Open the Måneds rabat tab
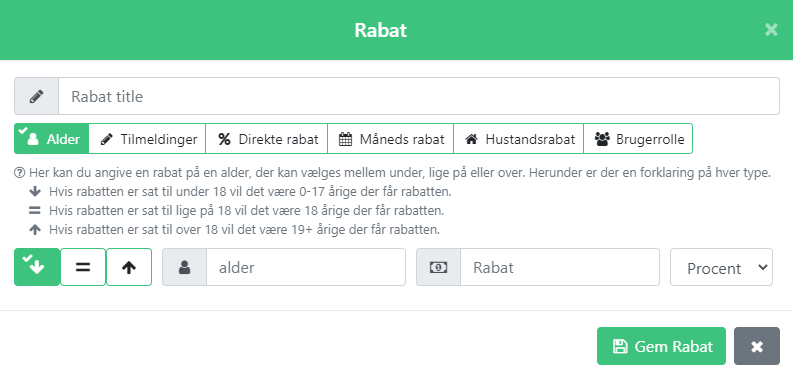Image resolution: width=793 pixels, height=378 pixels. click(390, 139)
